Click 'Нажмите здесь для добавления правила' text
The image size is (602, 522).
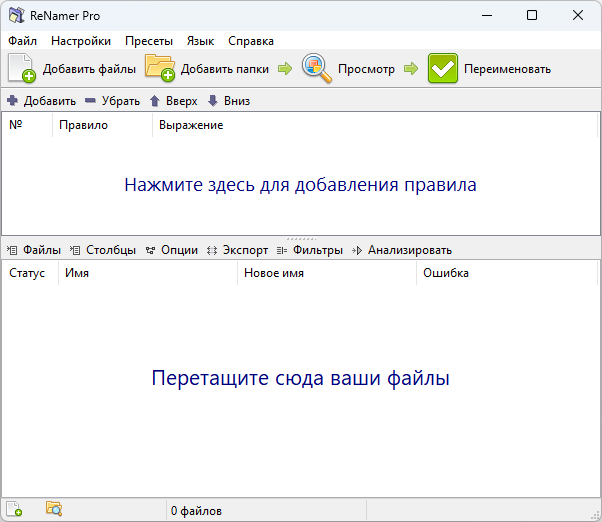click(x=300, y=185)
